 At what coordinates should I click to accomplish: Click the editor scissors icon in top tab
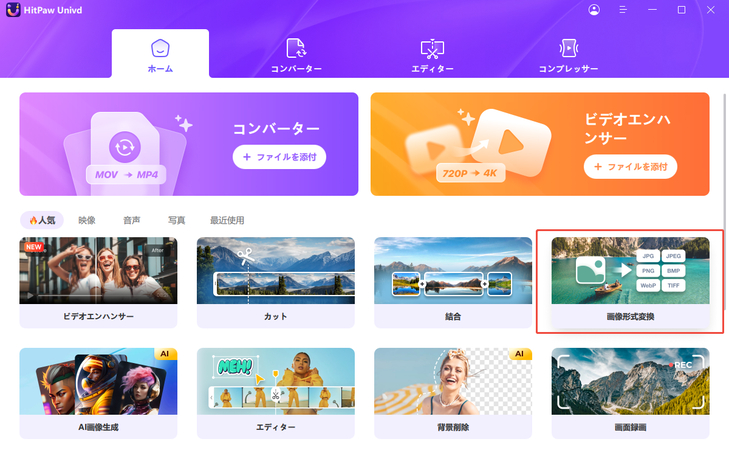[432, 48]
